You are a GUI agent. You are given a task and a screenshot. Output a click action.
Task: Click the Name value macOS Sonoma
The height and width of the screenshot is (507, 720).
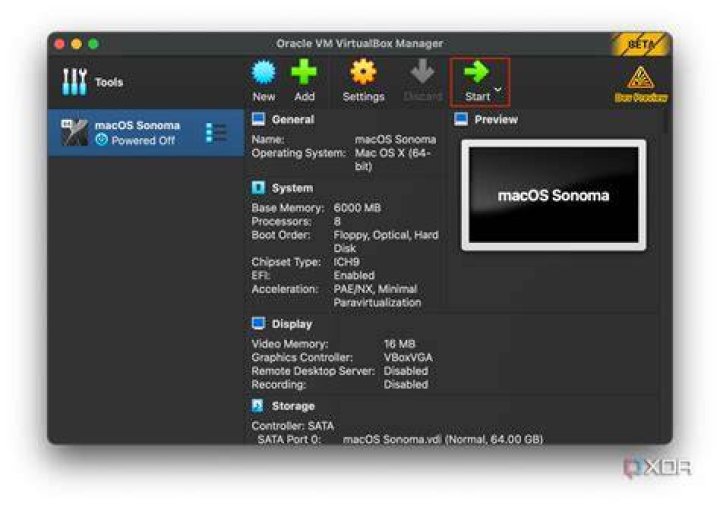coord(395,139)
